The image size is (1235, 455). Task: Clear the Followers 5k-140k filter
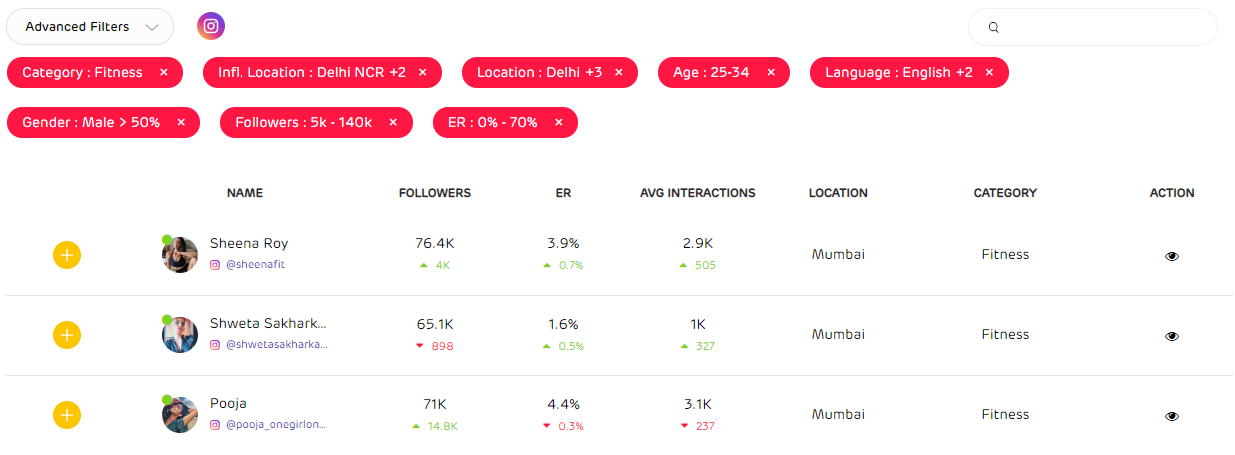pos(393,123)
